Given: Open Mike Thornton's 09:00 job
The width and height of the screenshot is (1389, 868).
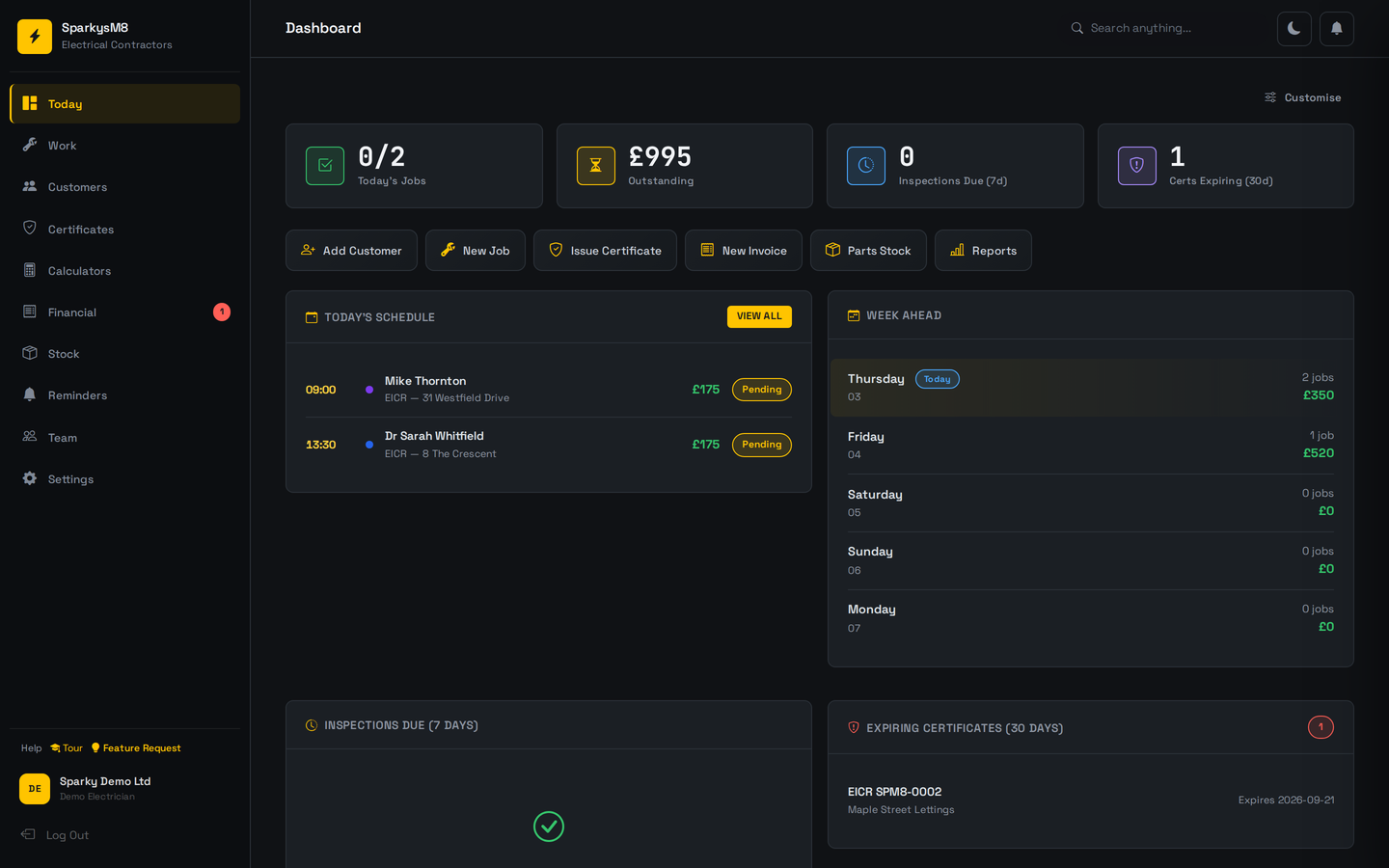Looking at the screenshot, I should (x=549, y=390).
